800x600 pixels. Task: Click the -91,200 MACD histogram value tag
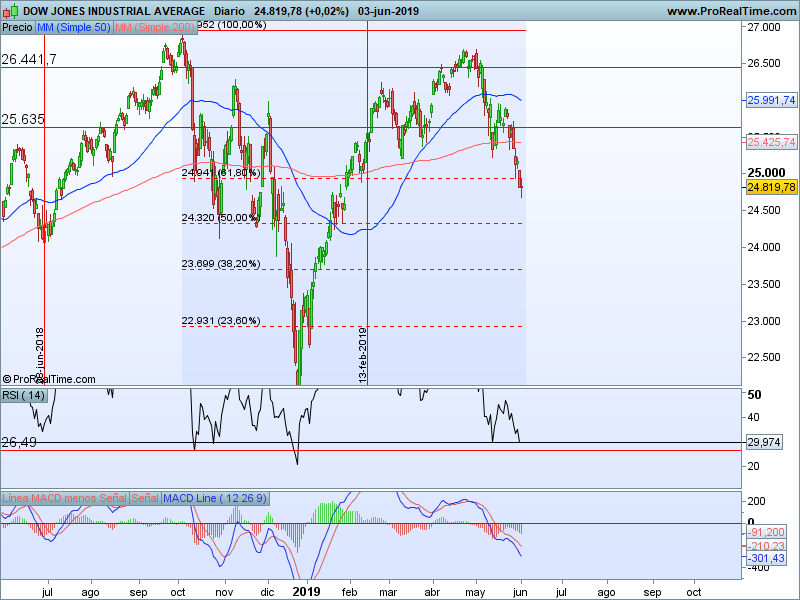click(766, 532)
